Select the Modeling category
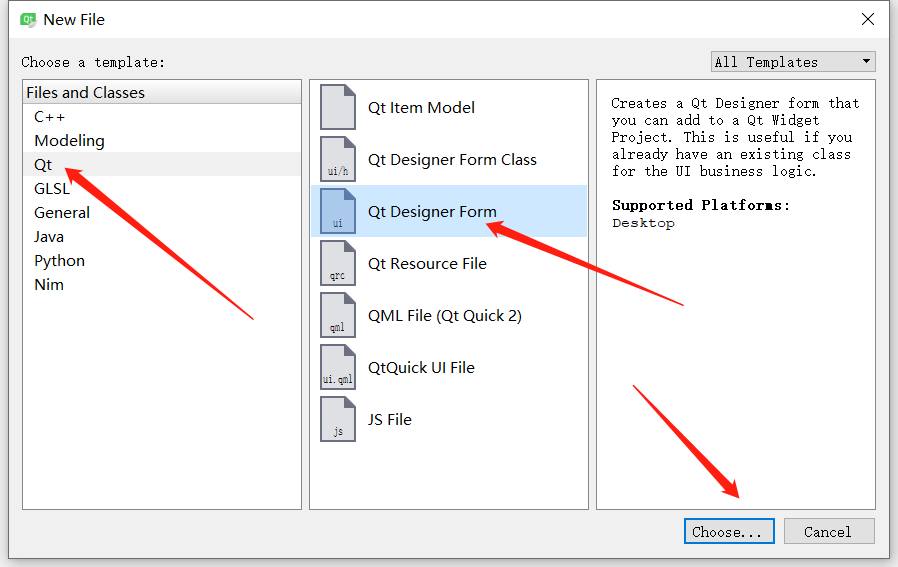The image size is (898, 567). [x=162, y=140]
